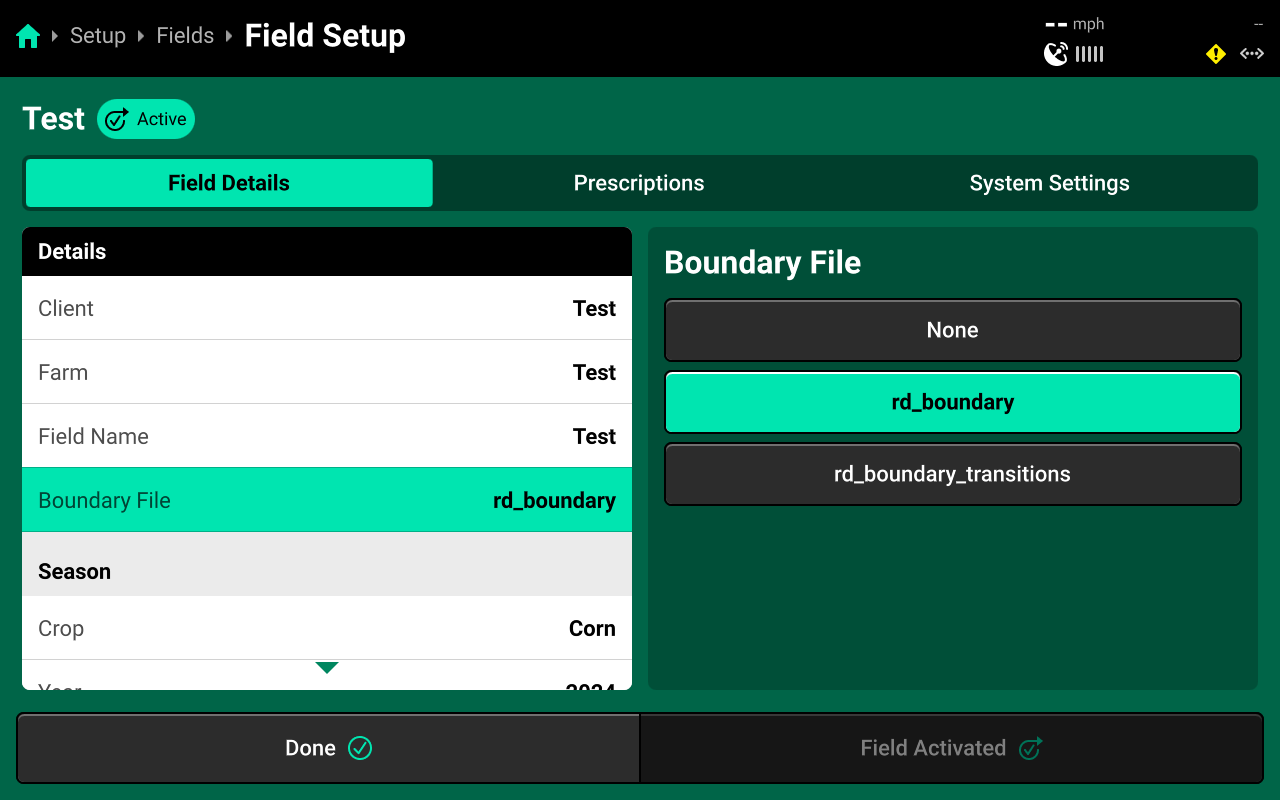Go to the home screen icon

pos(28,36)
